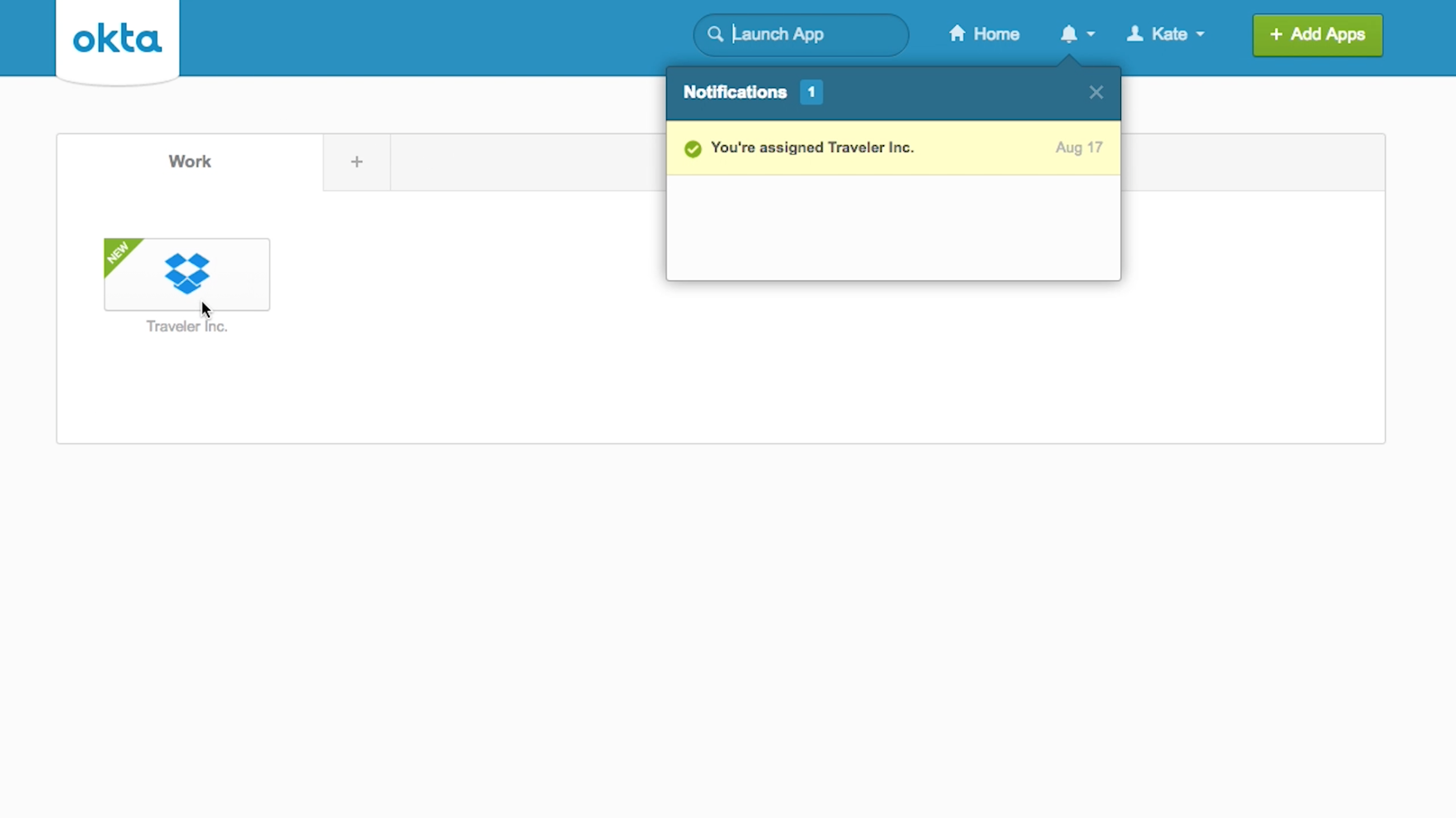Click the user silhouette icon beside Kate
Viewport: 1456px width, 818px height.
(x=1134, y=34)
